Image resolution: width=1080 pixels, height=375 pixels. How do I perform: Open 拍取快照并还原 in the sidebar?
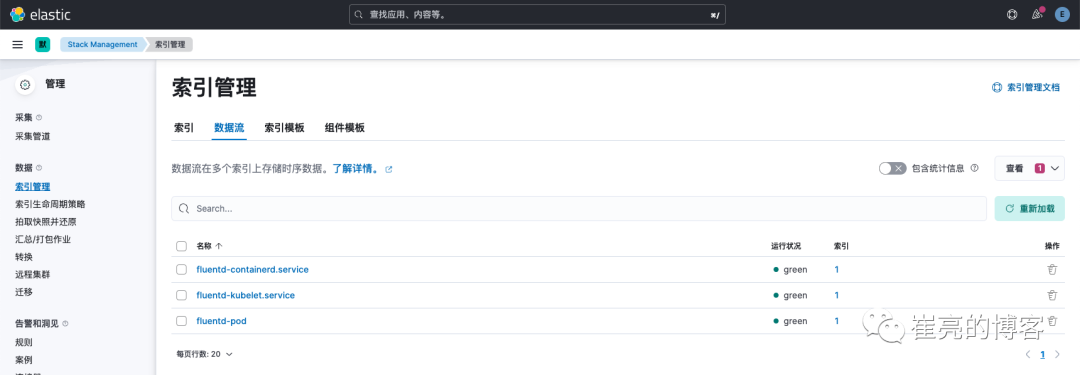tap(45, 222)
